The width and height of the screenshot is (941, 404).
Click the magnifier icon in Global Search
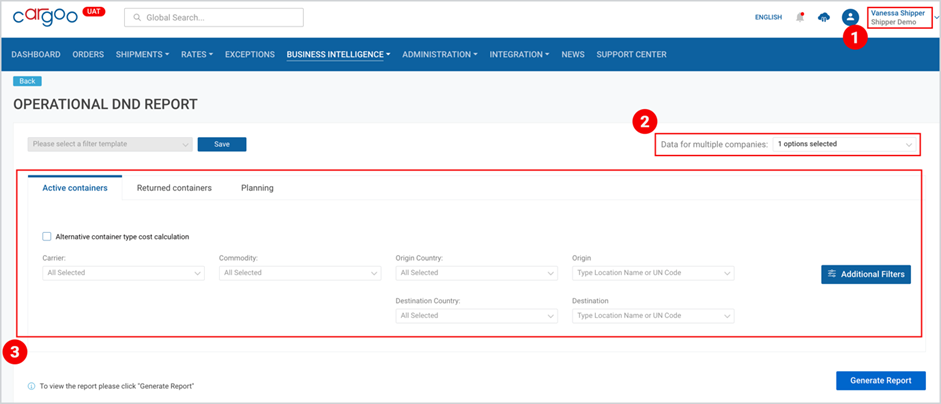pyautogui.click(x=137, y=18)
